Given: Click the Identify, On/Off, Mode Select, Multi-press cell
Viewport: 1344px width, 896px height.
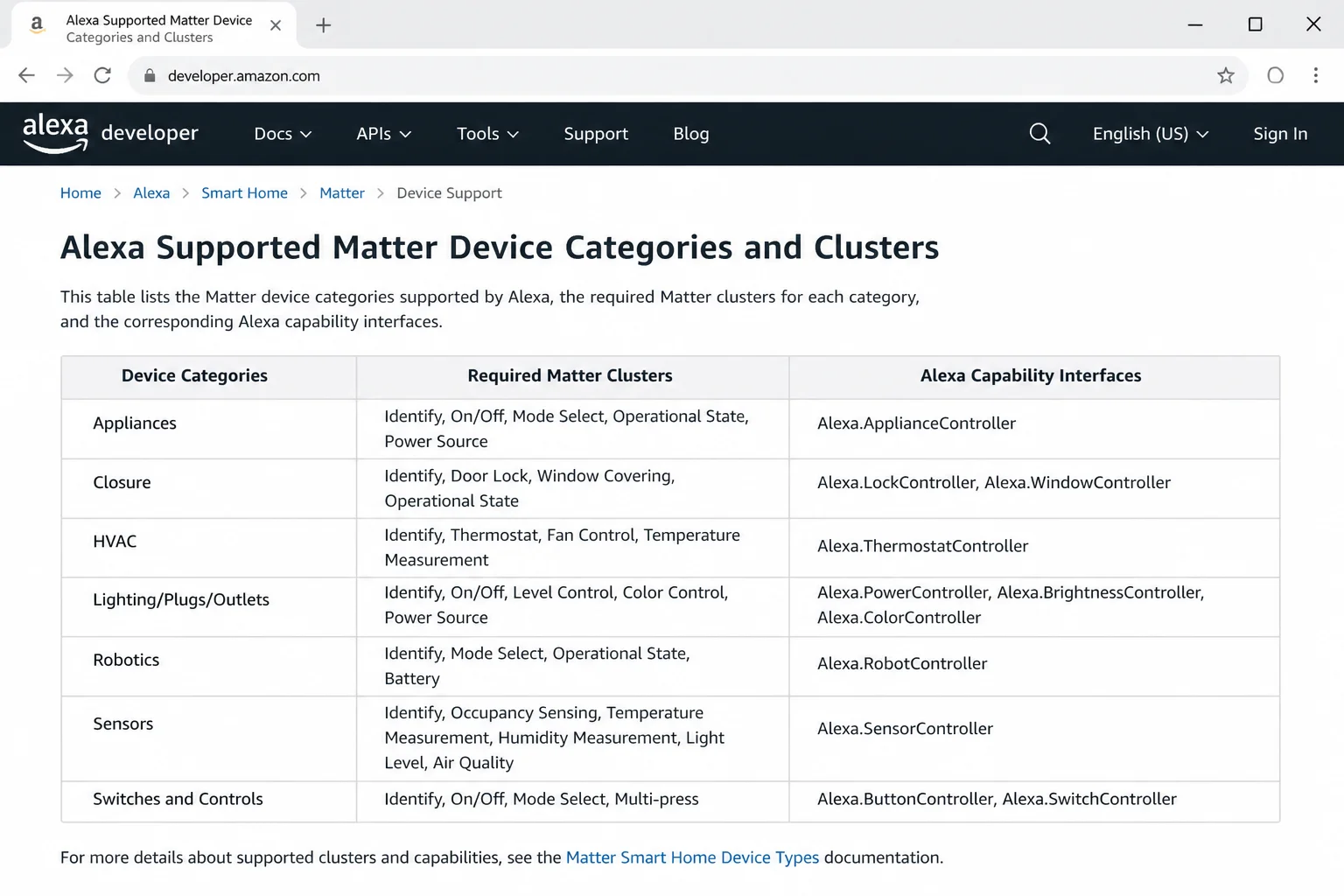Looking at the screenshot, I should tap(573, 801).
